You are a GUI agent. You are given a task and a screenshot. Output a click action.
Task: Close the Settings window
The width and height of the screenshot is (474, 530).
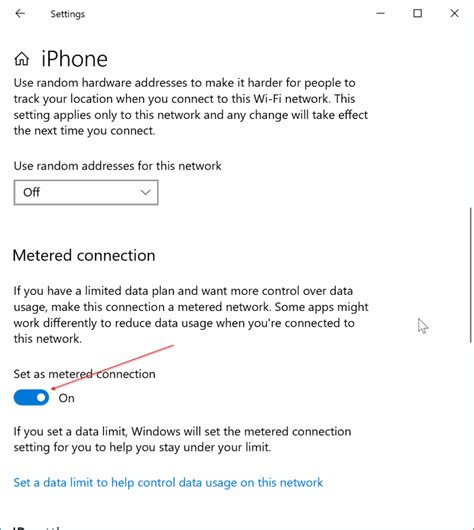tap(454, 14)
